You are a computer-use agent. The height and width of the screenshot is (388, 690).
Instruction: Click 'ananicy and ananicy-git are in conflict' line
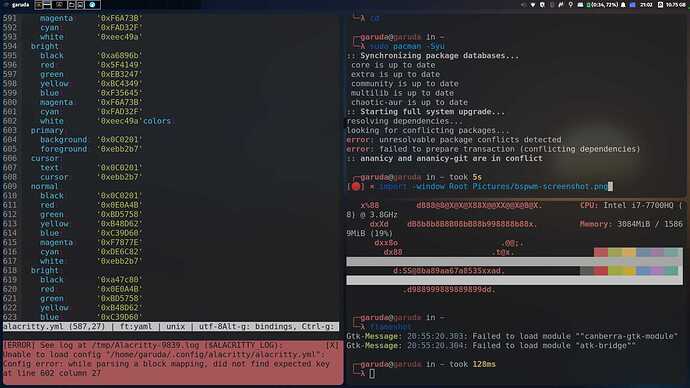451,158
